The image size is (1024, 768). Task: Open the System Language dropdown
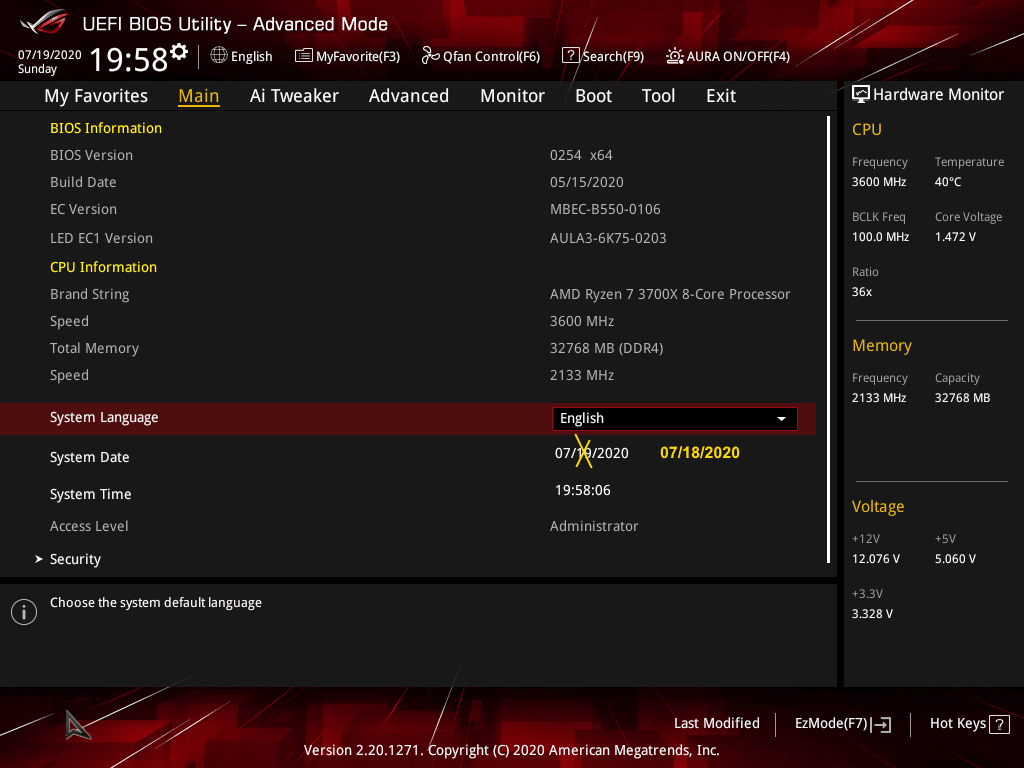[x=675, y=419]
